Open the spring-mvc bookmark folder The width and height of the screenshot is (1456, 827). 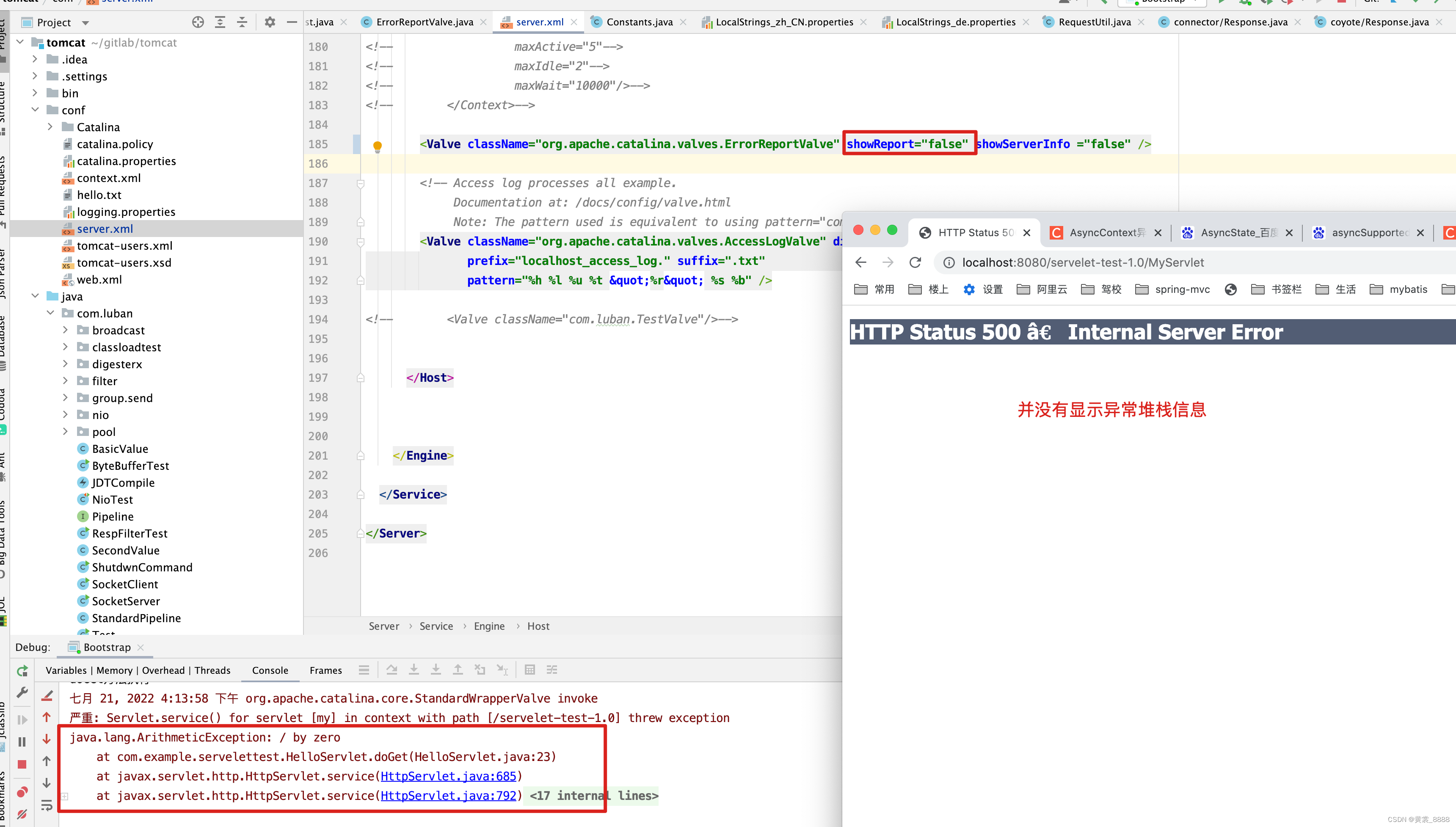(x=1173, y=289)
